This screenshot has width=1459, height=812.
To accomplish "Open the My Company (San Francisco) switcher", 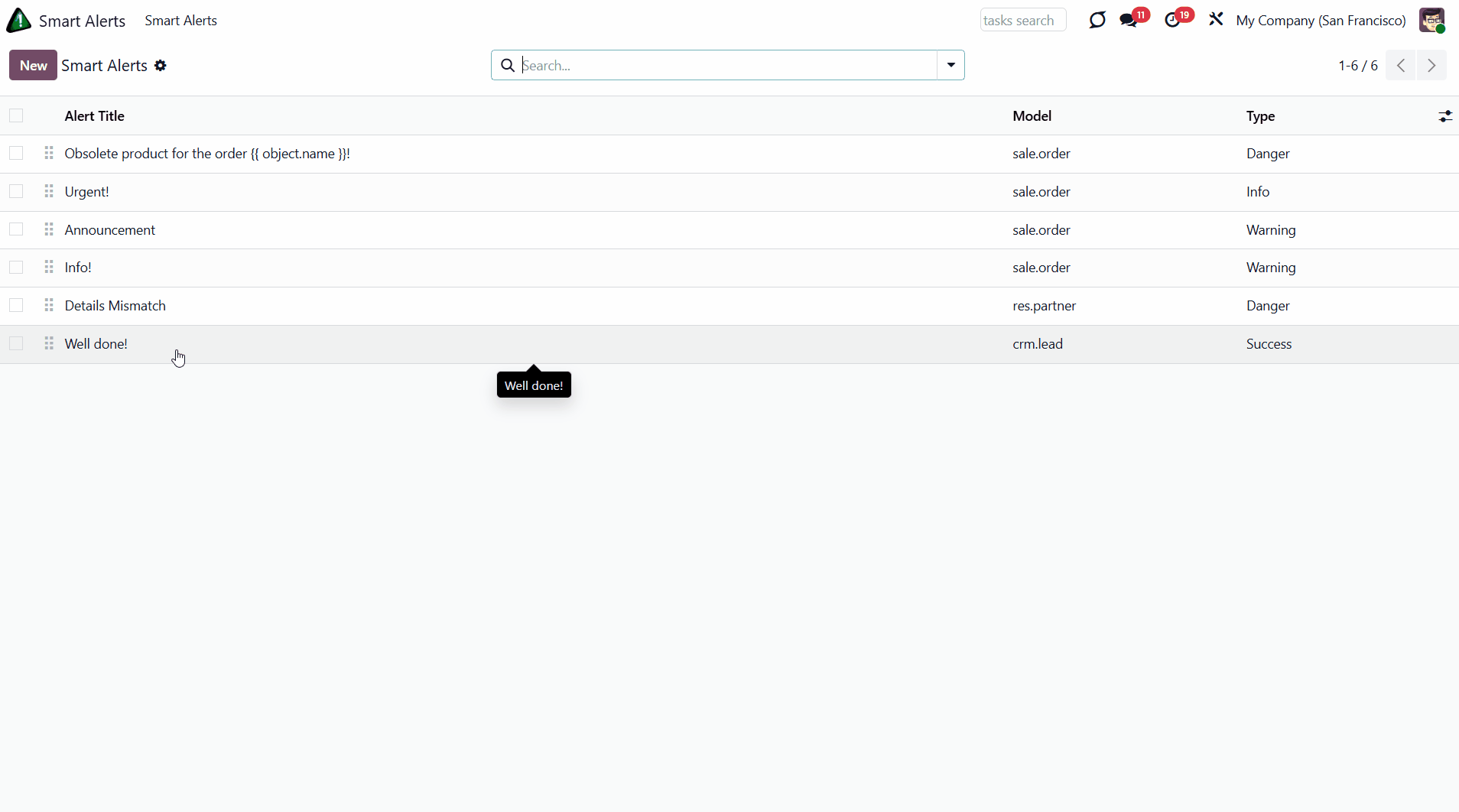I will point(1321,21).
